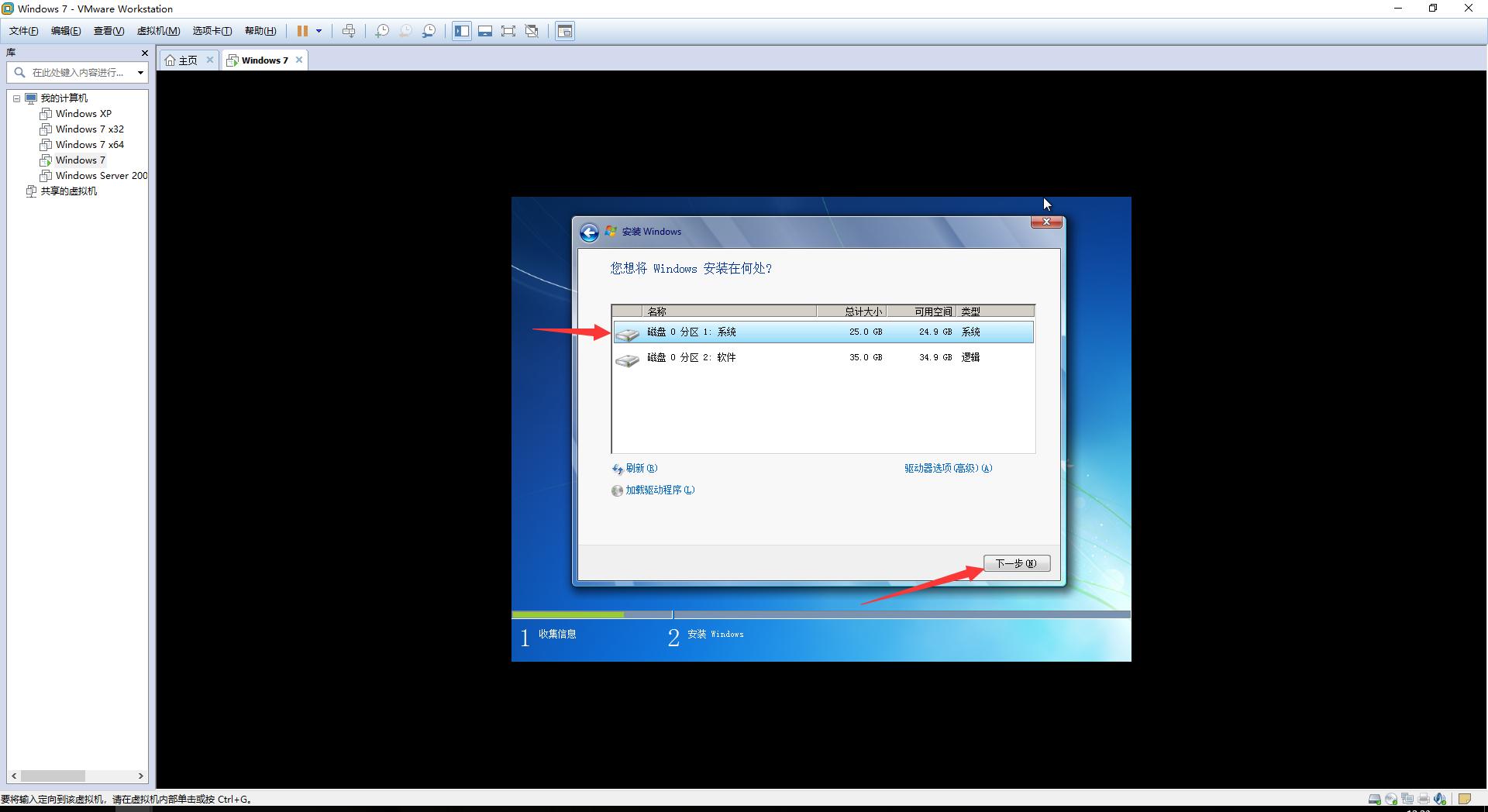
Task: Enter Unity mode via the toolbar icon
Action: (x=532, y=31)
